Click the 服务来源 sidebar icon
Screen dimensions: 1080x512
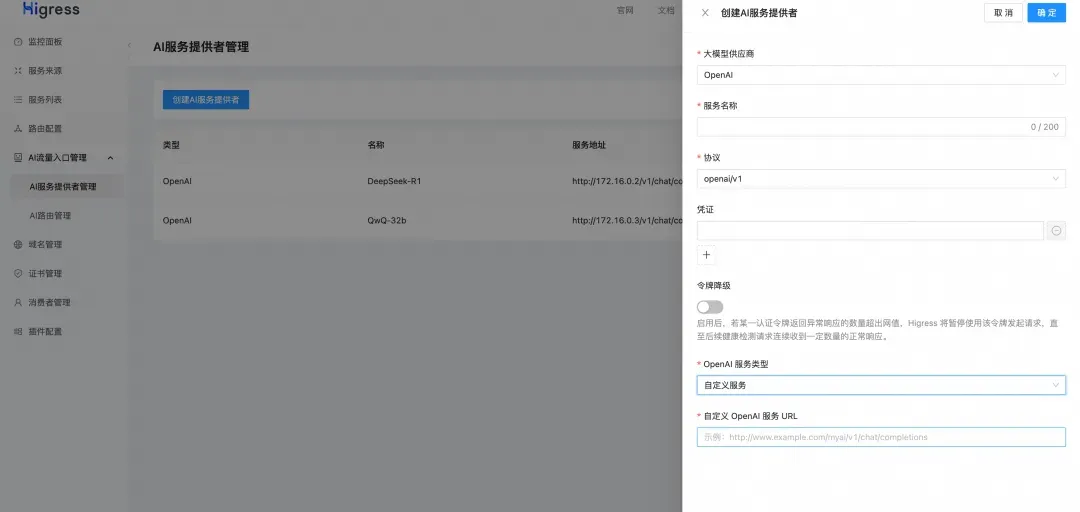point(18,71)
